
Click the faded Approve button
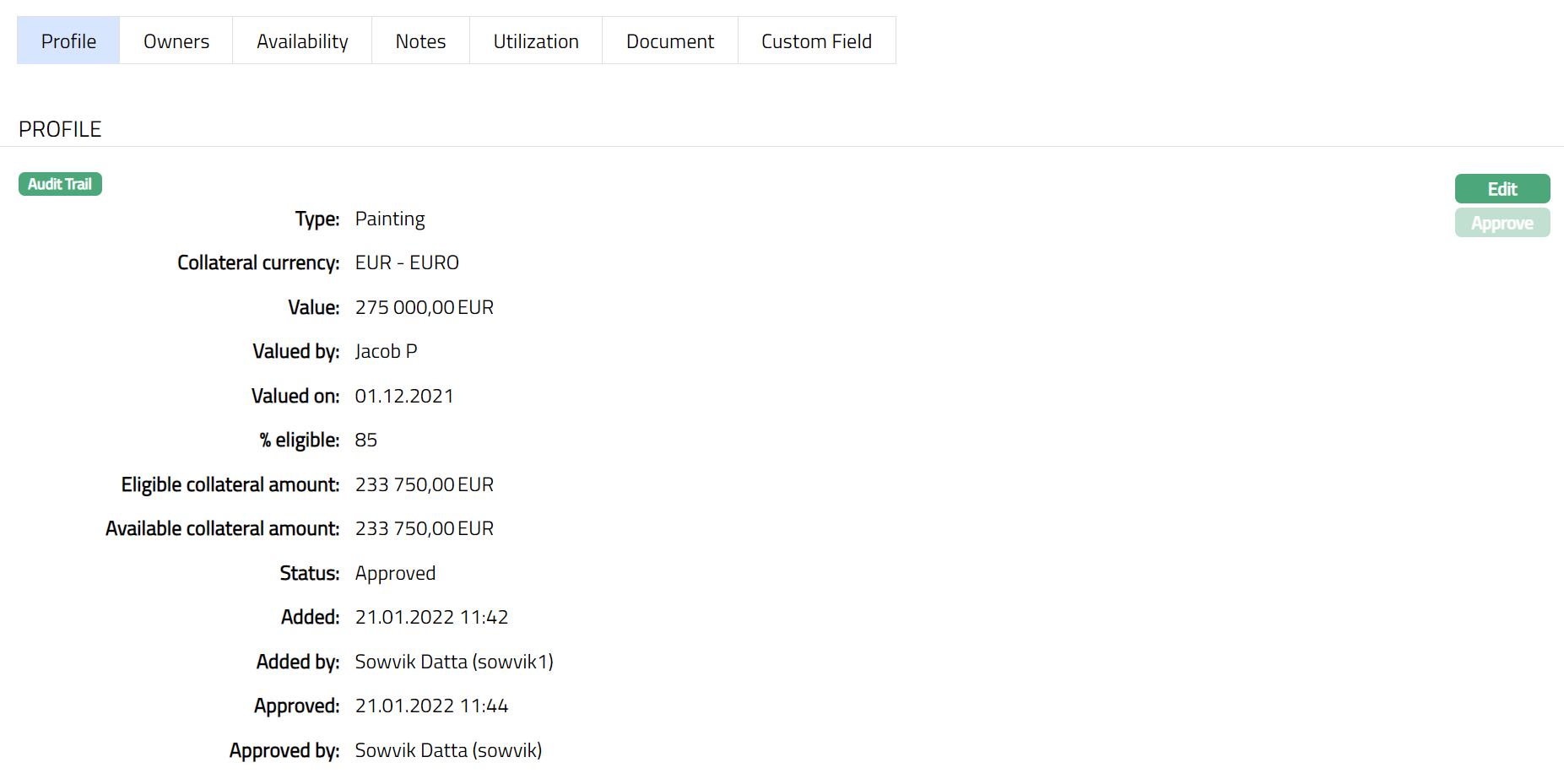coord(1502,223)
